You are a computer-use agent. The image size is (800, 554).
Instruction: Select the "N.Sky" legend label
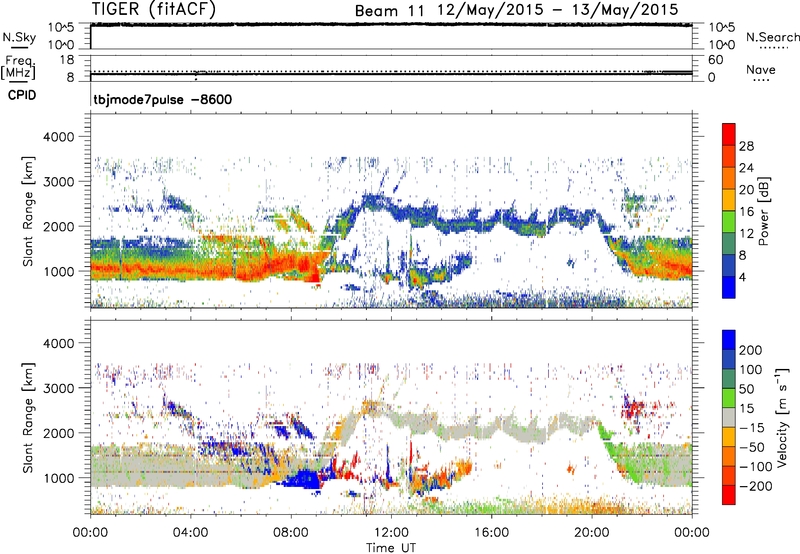(19, 37)
